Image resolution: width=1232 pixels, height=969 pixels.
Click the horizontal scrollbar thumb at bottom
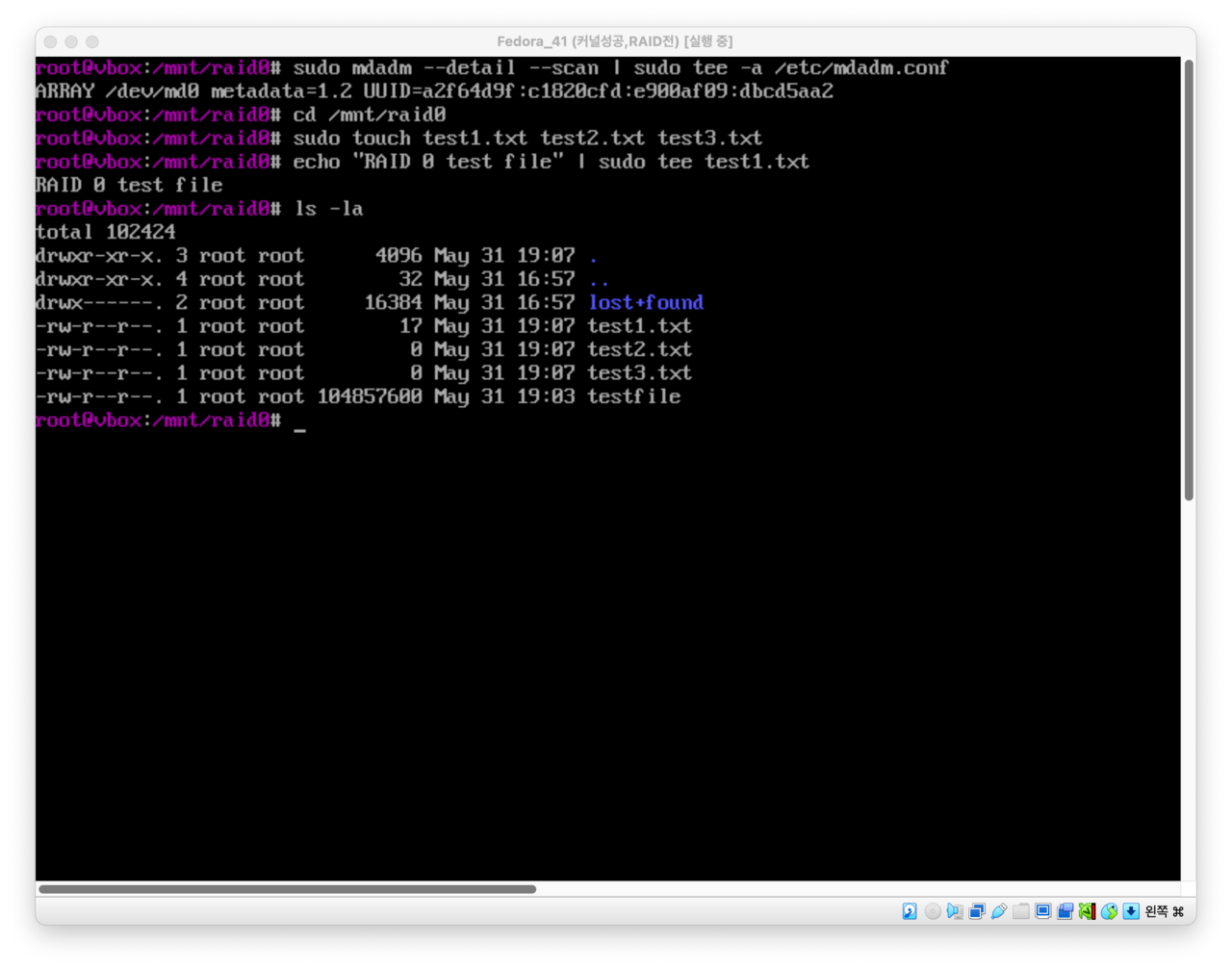click(x=287, y=889)
